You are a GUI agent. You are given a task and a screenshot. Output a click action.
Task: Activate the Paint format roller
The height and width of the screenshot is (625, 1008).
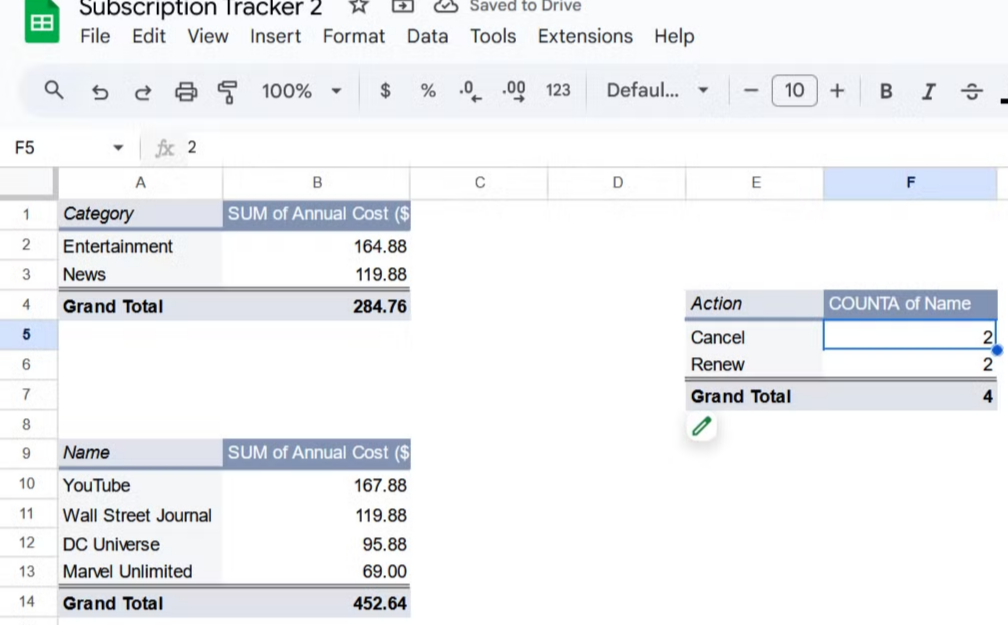pyautogui.click(x=227, y=92)
